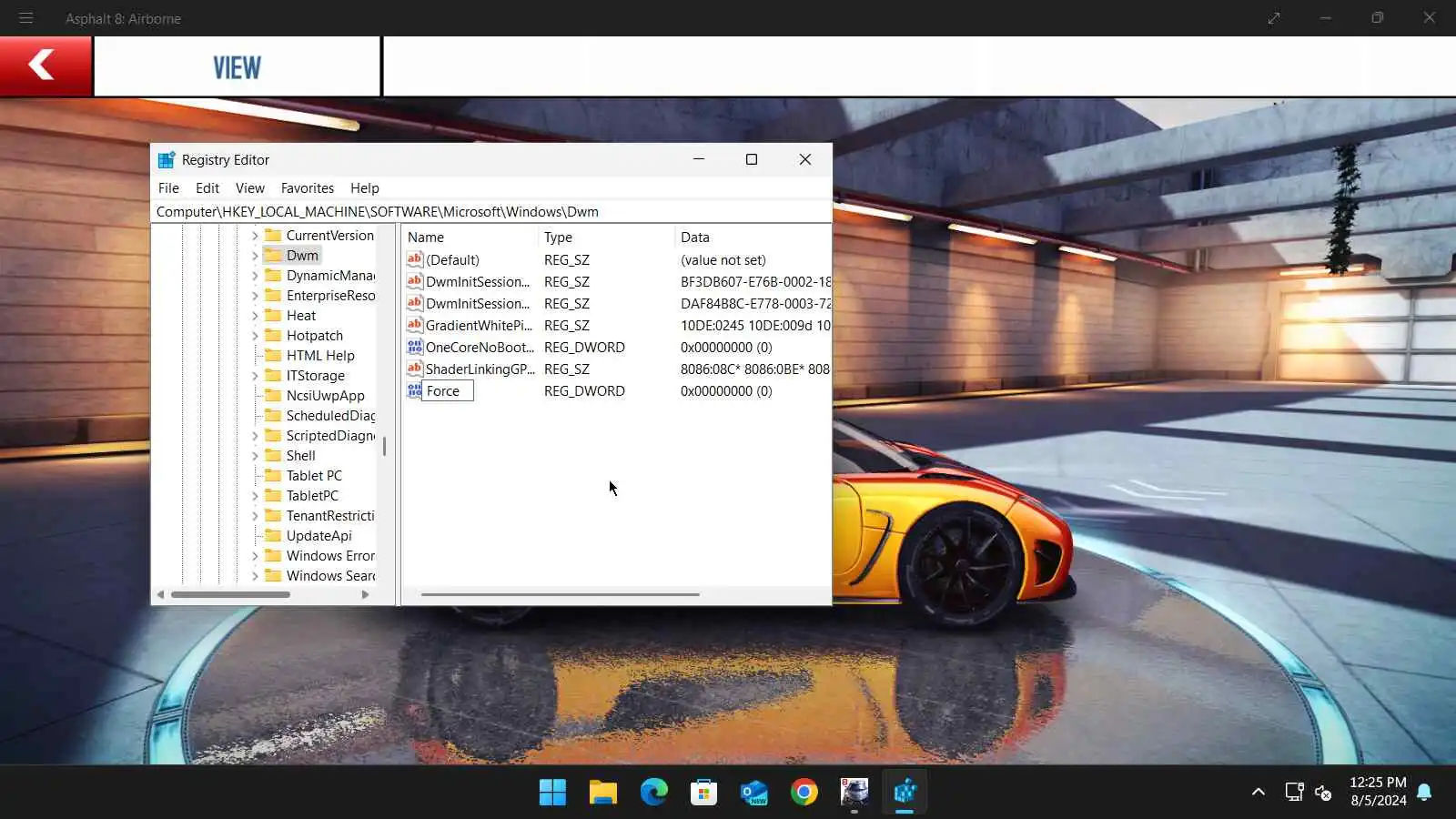Select the (Default) value icon

point(415,259)
